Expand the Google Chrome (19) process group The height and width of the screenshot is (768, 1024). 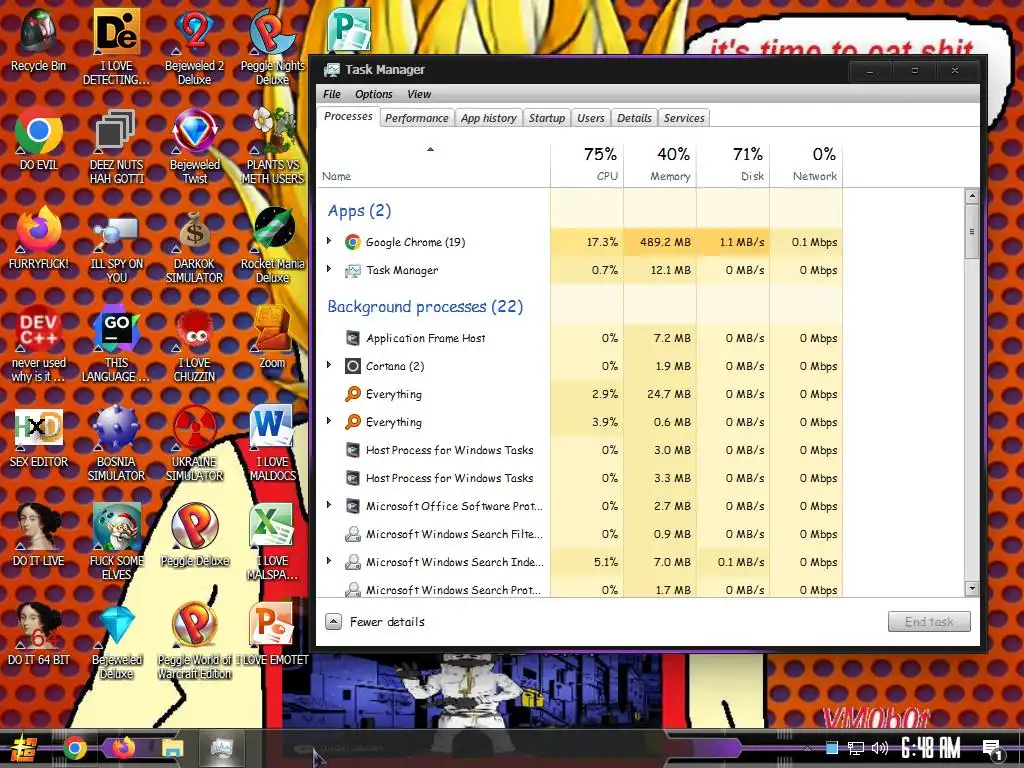coord(329,241)
